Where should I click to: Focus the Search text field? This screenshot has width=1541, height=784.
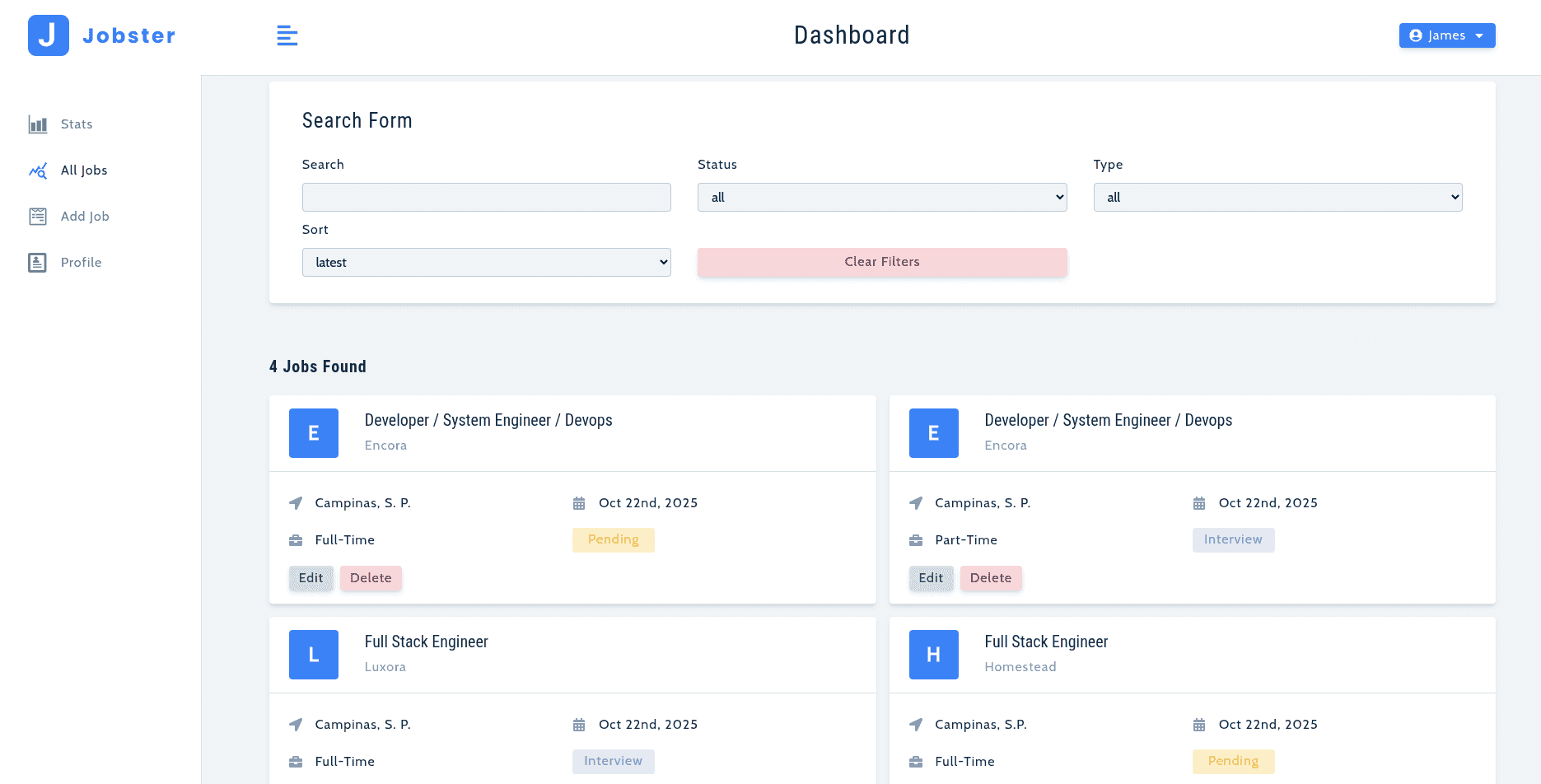486,198
